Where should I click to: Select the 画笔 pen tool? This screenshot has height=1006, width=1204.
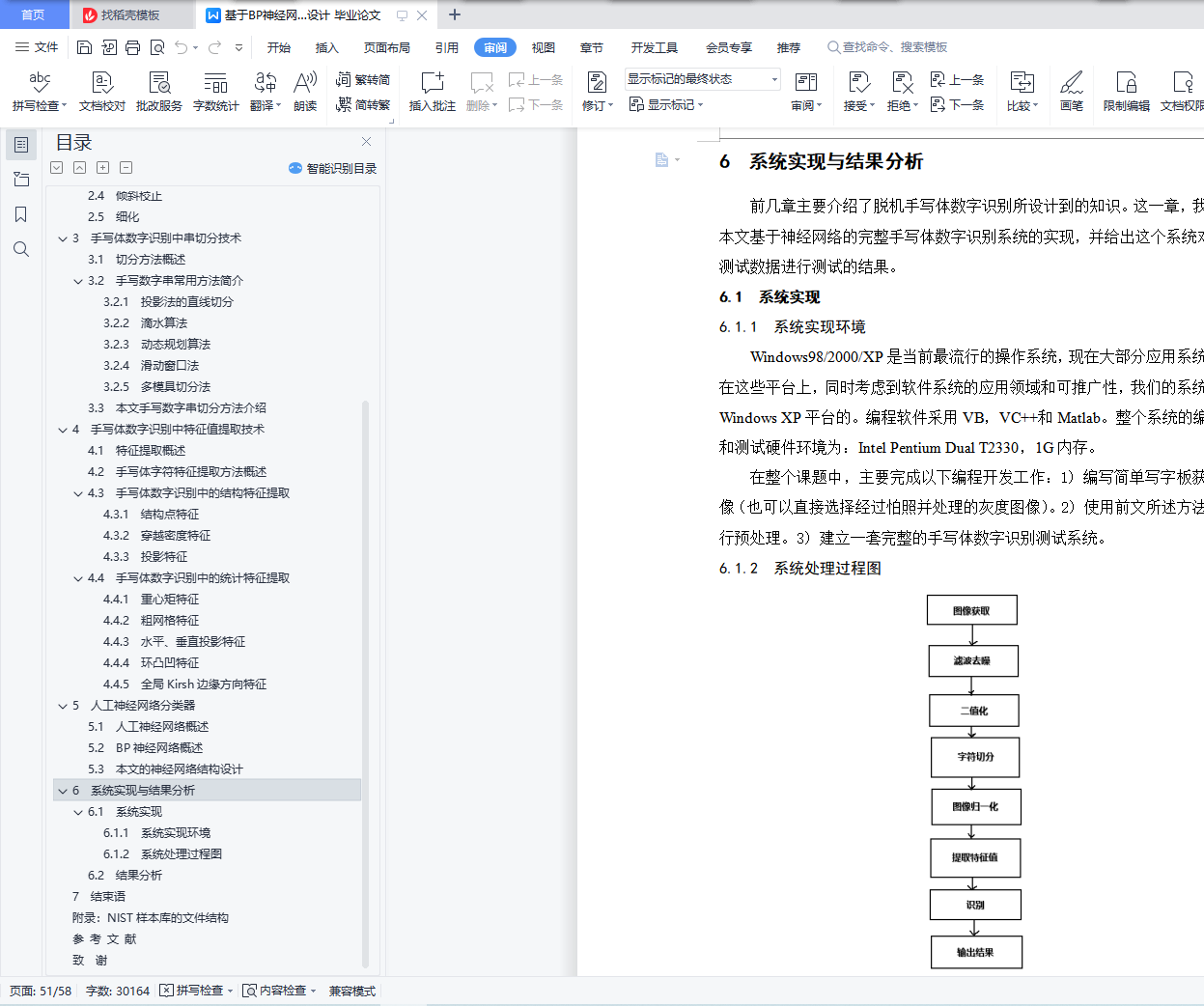pyautogui.click(x=1072, y=92)
